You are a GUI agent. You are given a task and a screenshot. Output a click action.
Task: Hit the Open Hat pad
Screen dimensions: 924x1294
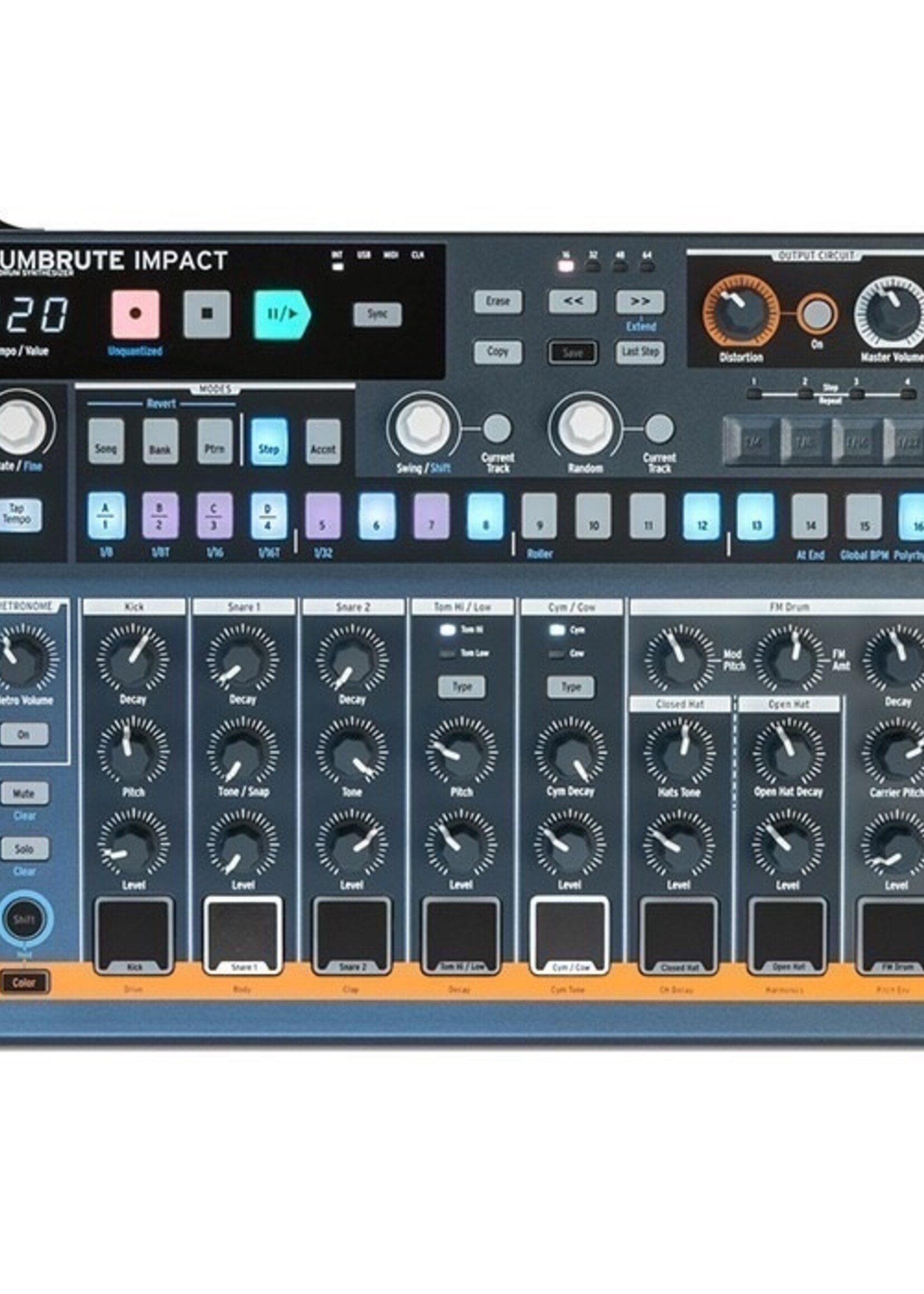point(788,935)
